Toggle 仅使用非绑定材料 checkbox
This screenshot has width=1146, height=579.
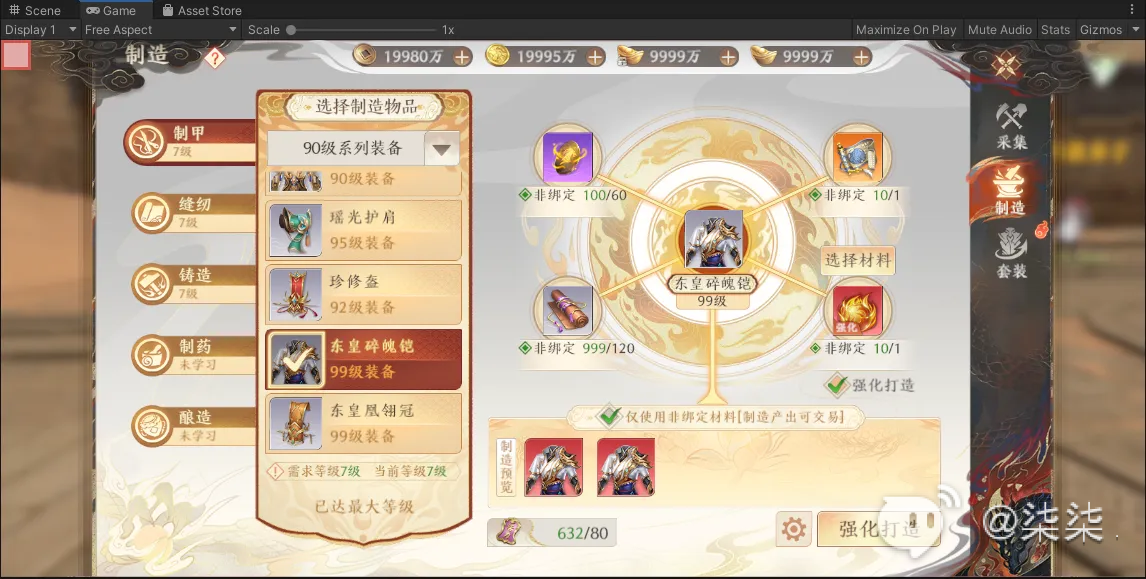pyautogui.click(x=608, y=417)
